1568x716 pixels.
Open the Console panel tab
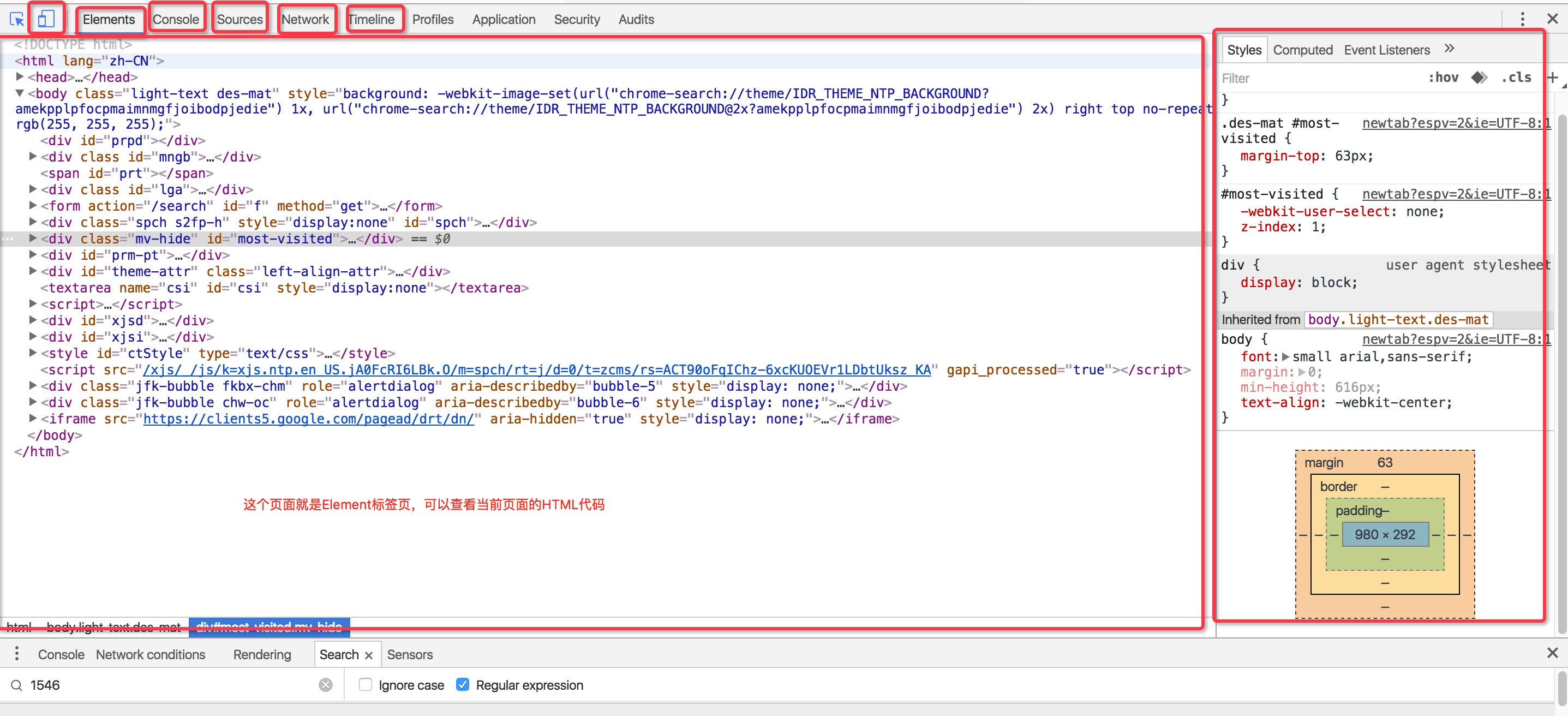tap(176, 20)
